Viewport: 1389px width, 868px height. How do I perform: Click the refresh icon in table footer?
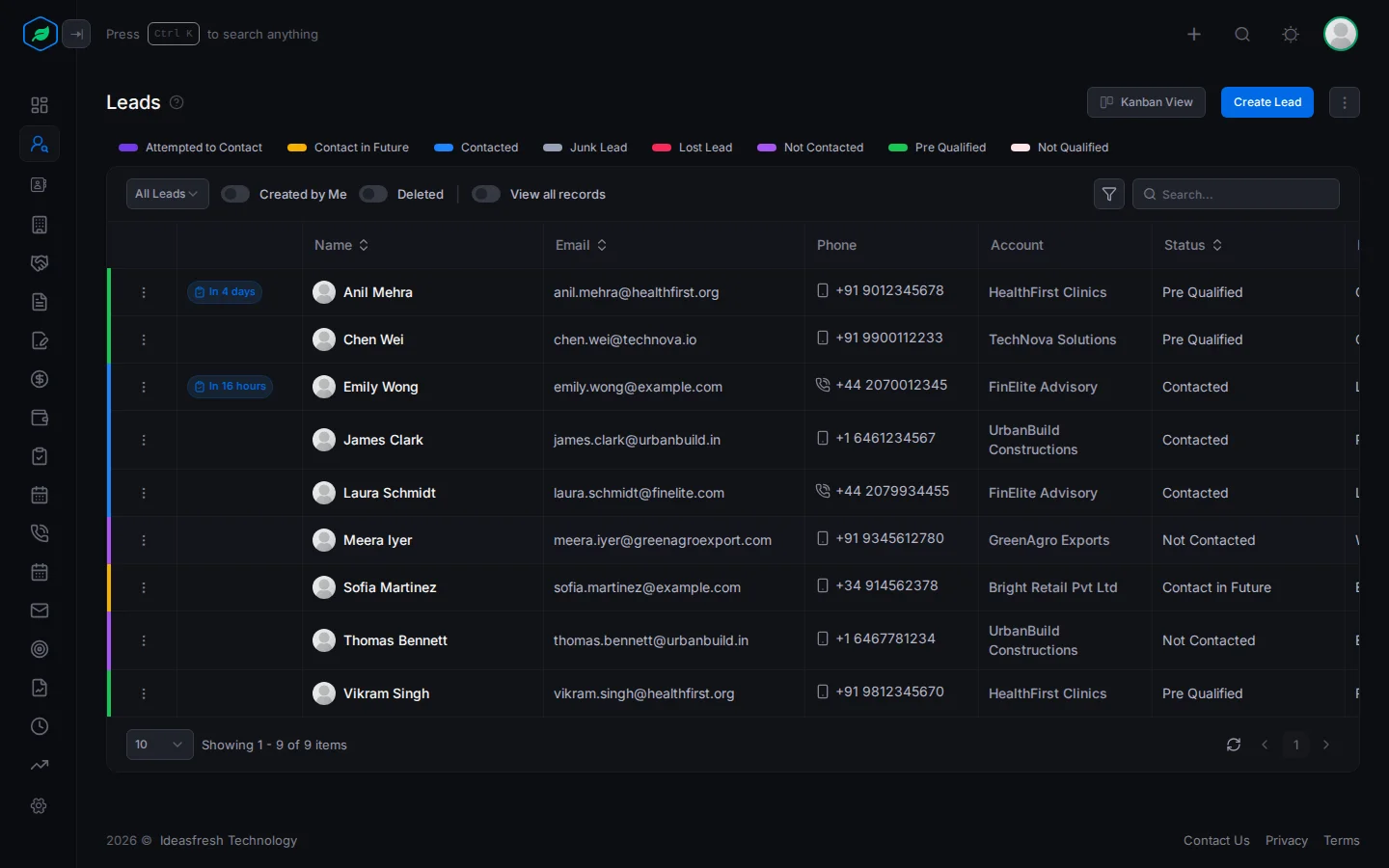(x=1234, y=745)
